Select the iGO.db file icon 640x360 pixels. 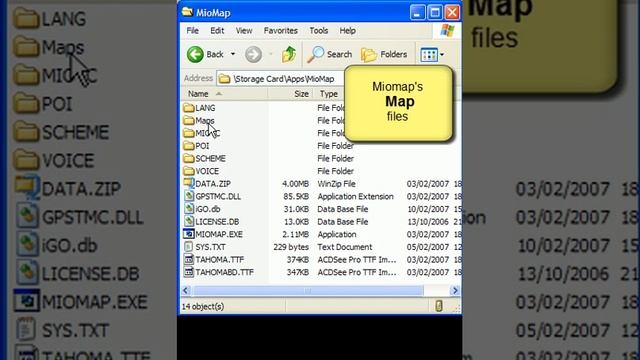click(x=189, y=209)
